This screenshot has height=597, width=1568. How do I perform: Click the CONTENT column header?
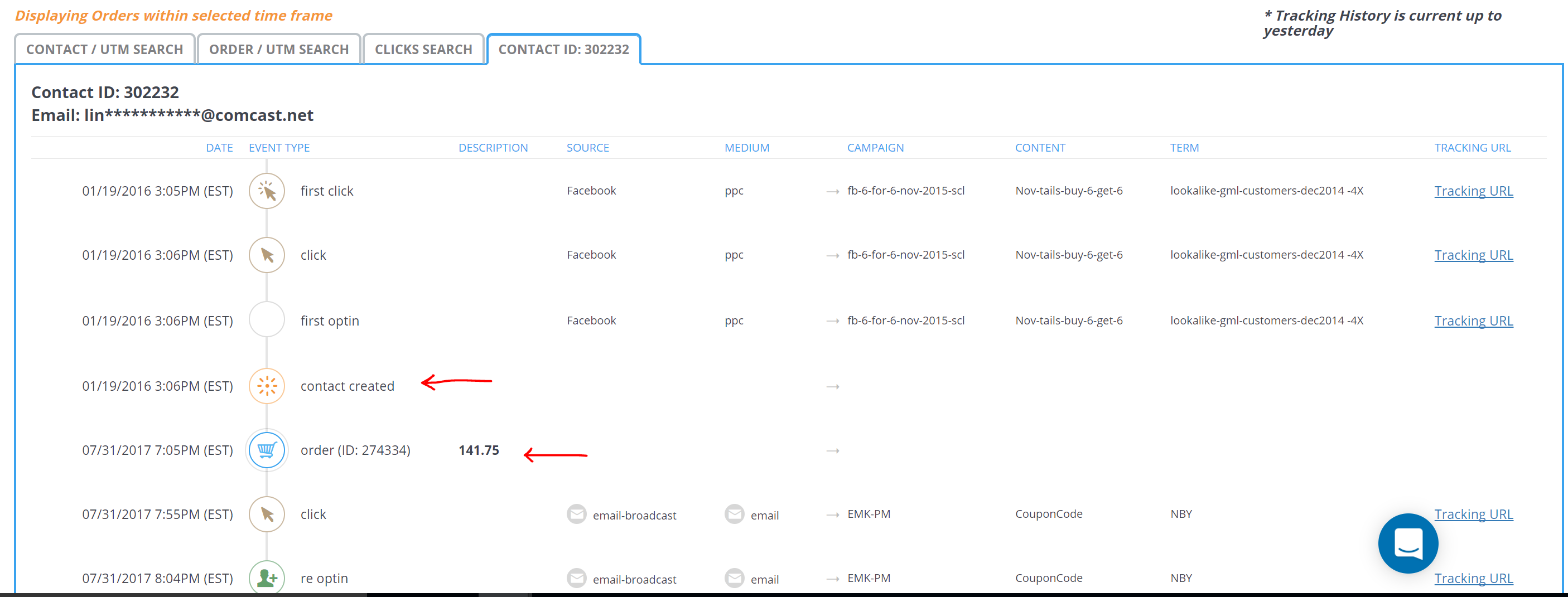[x=1040, y=148]
